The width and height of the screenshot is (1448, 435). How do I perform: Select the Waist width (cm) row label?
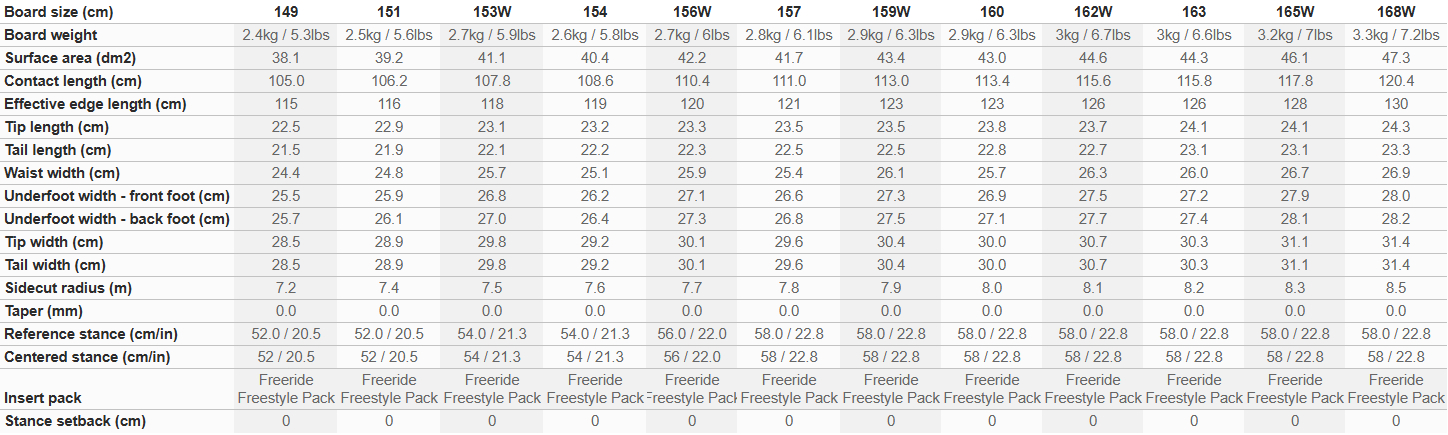[63, 173]
